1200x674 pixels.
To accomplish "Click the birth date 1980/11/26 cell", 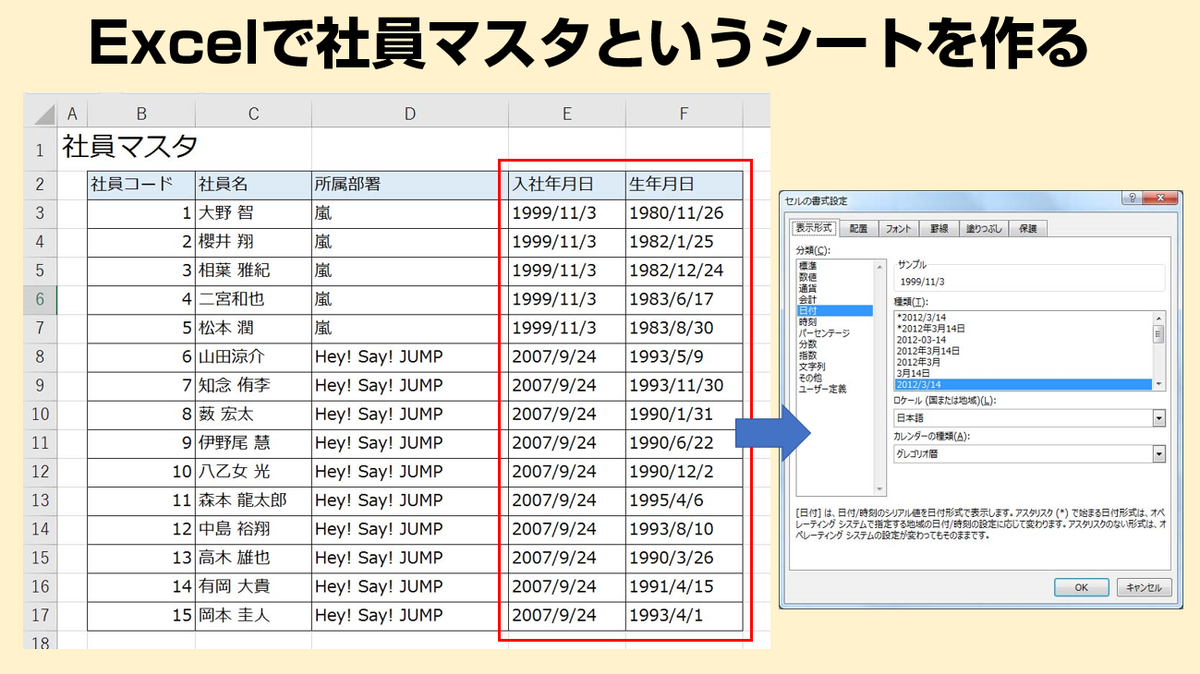I will (684, 213).
